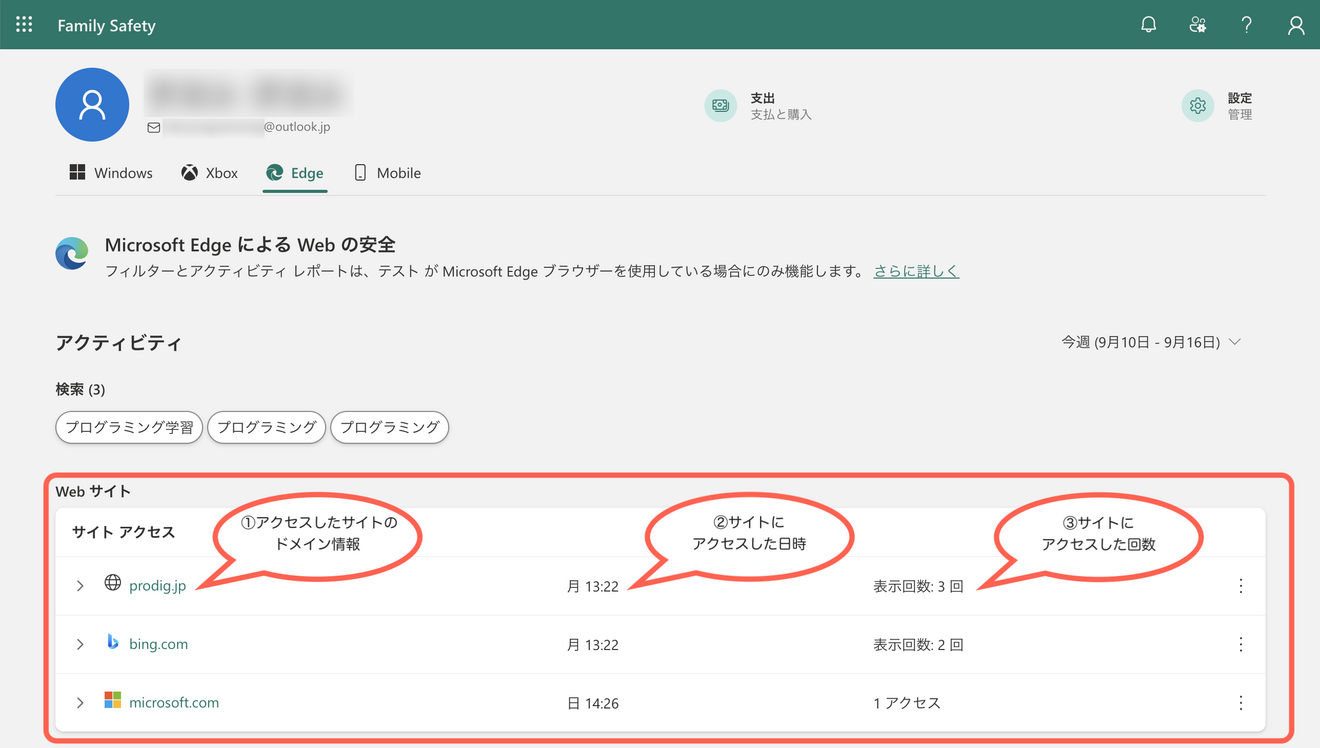The height and width of the screenshot is (748, 1320).
Task: Click the blue user avatar circle
Action: pos(92,105)
